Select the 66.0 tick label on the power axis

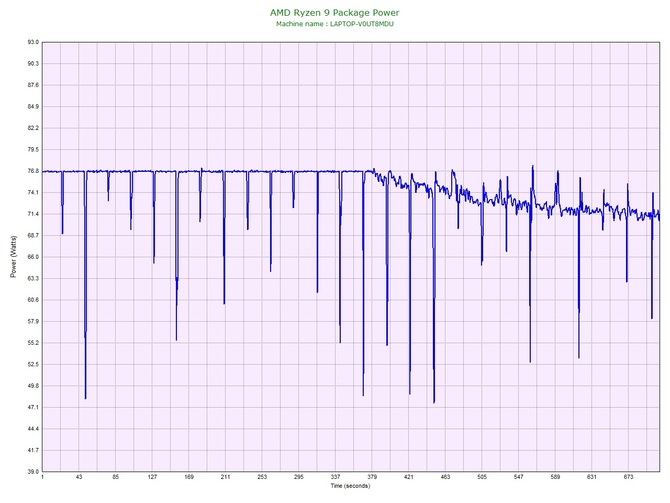click(32, 257)
